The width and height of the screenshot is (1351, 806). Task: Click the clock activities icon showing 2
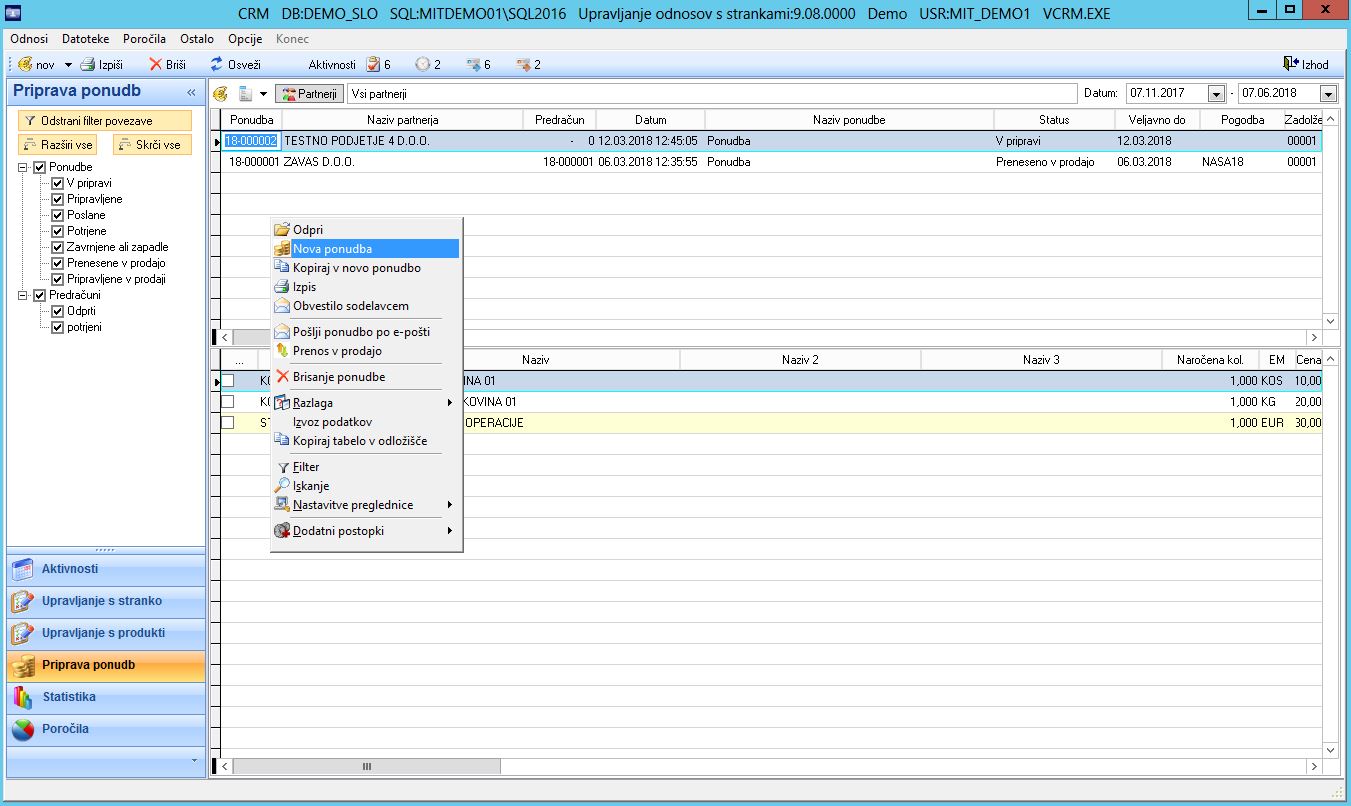(x=428, y=64)
